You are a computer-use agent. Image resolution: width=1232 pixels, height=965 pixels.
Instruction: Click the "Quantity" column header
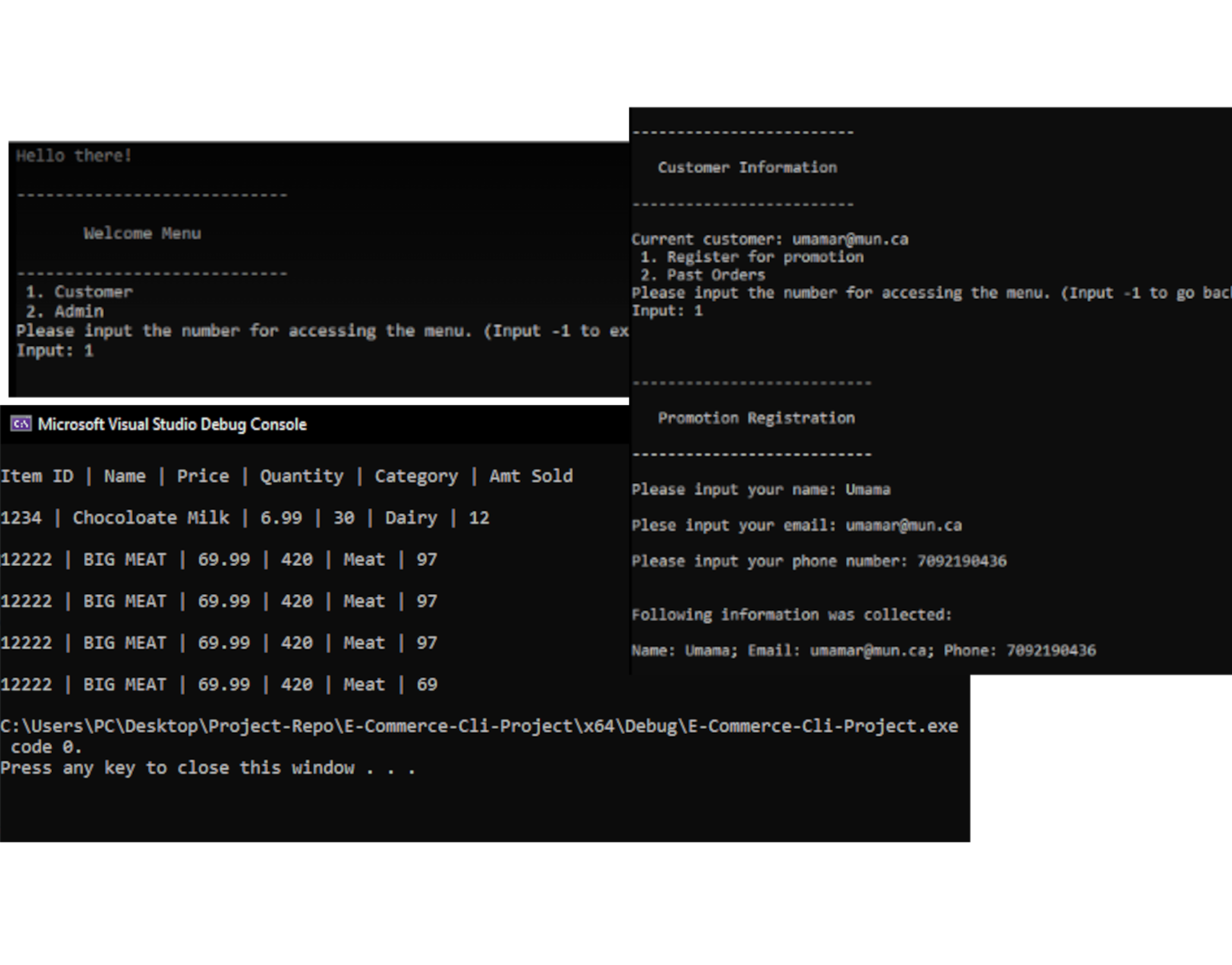point(302,477)
